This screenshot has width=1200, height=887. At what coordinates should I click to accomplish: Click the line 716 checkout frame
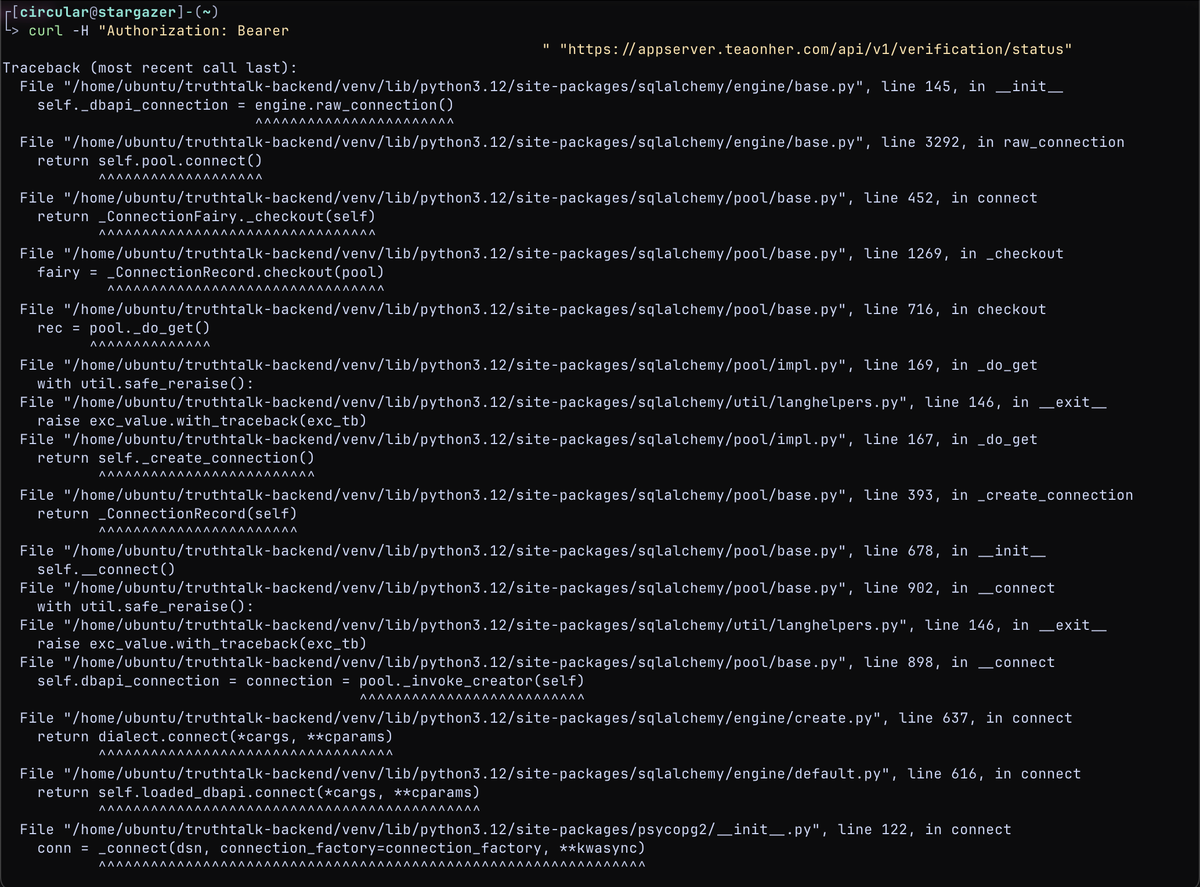coord(532,310)
